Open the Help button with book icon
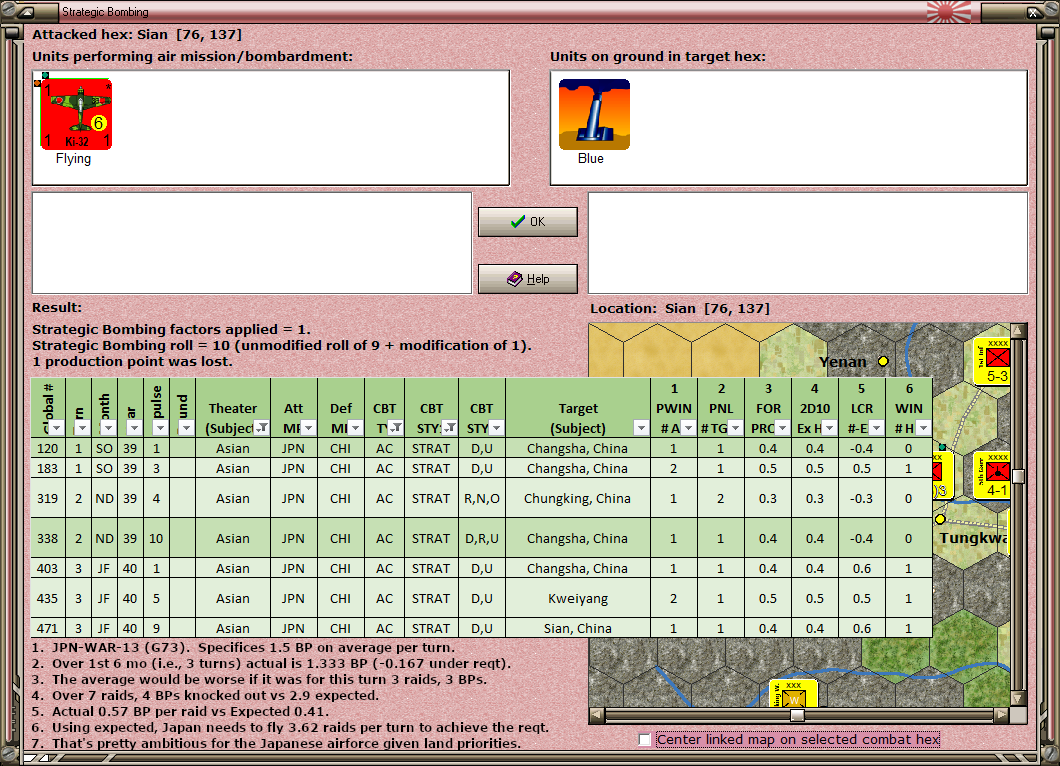 (527, 279)
